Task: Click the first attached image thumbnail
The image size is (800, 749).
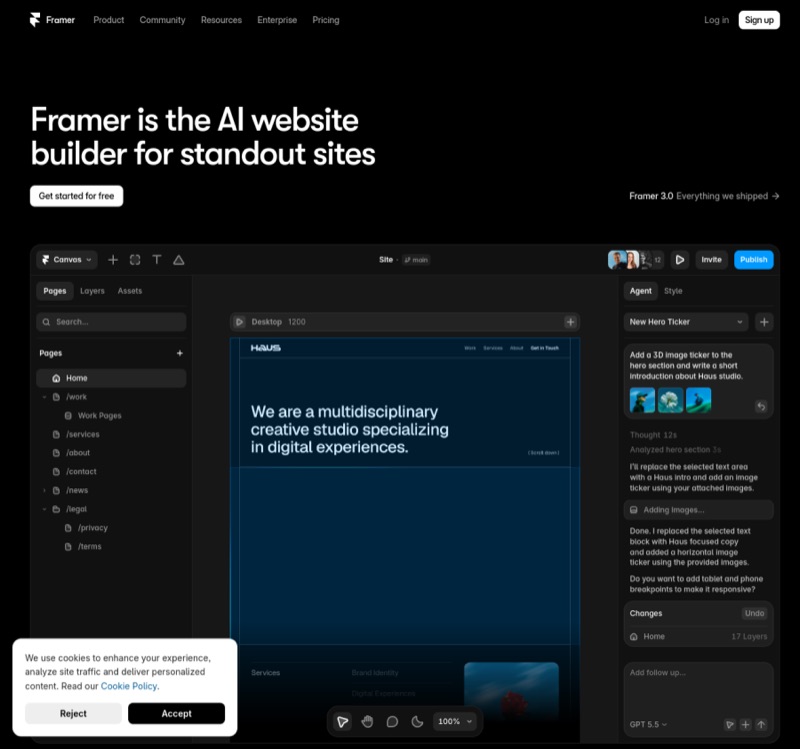Action: point(642,400)
